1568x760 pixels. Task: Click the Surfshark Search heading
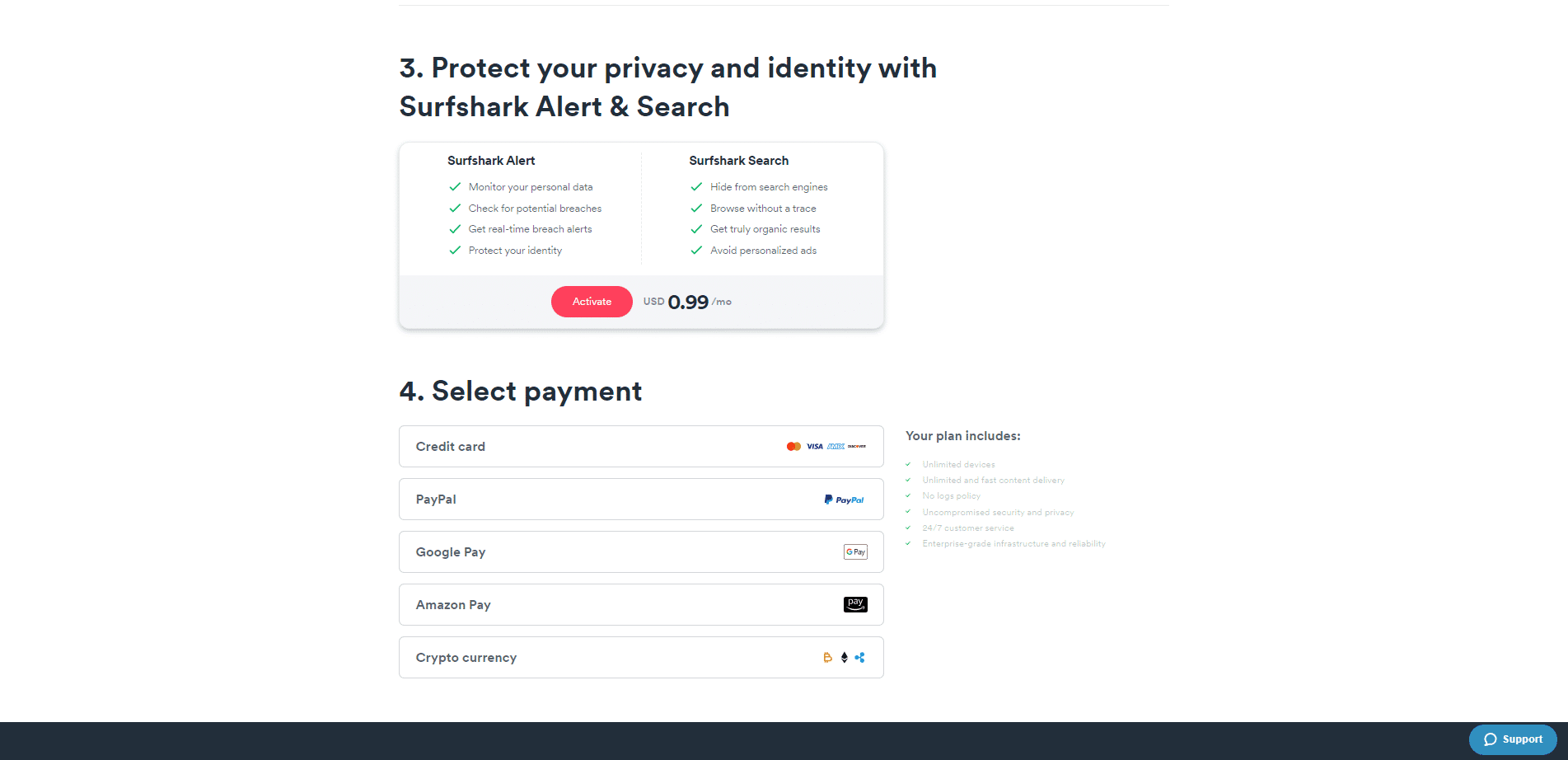point(739,161)
